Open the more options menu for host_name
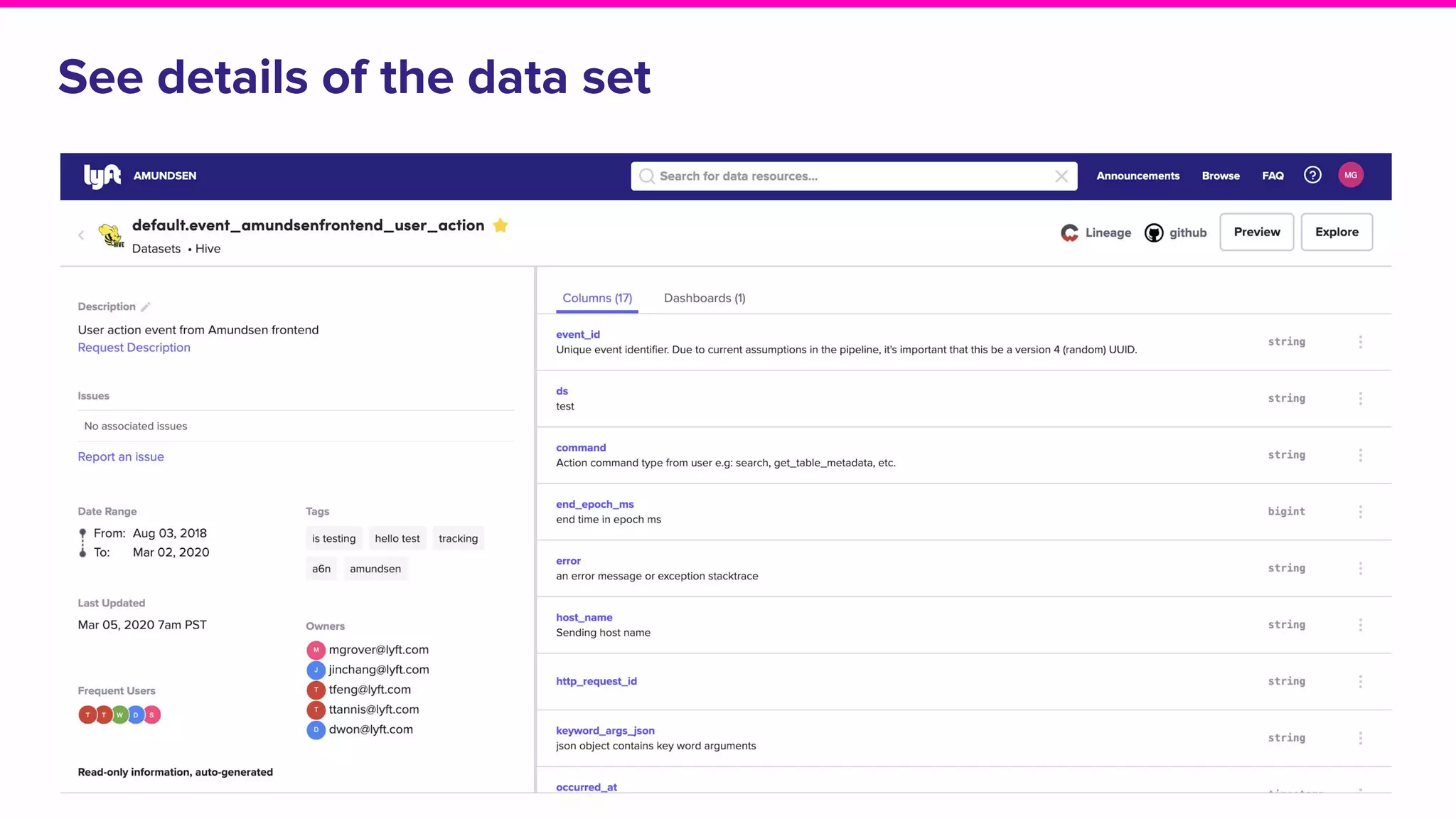Viewport: 1456px width, 819px height. click(1361, 625)
